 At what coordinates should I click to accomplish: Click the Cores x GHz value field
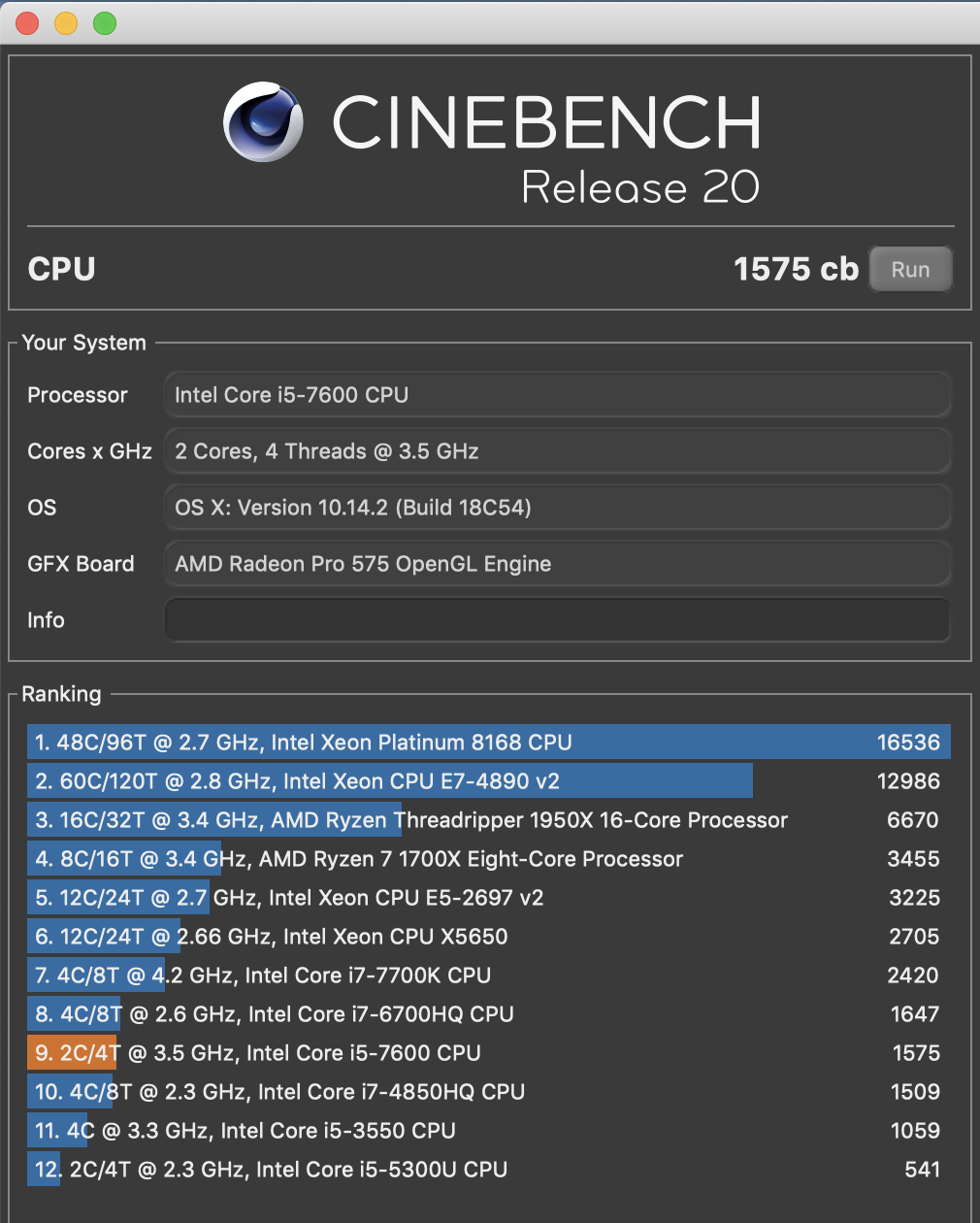tap(557, 451)
